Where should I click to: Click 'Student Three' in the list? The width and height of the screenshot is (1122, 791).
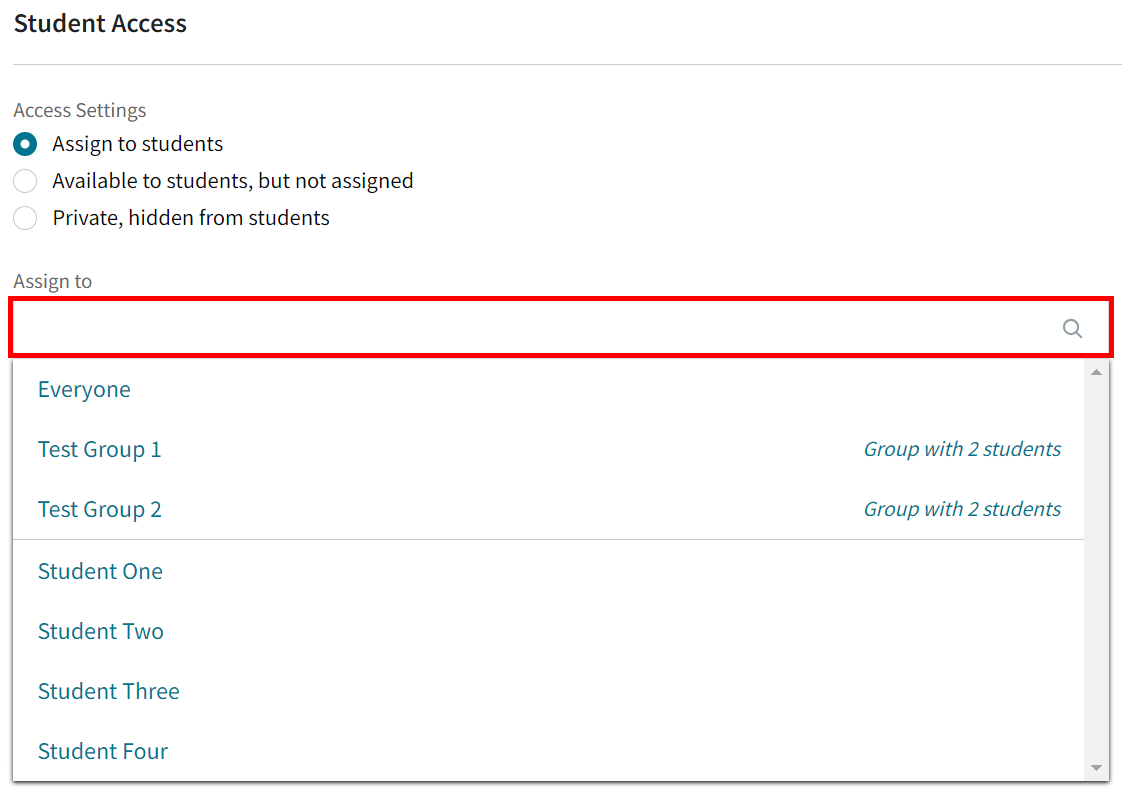click(108, 691)
